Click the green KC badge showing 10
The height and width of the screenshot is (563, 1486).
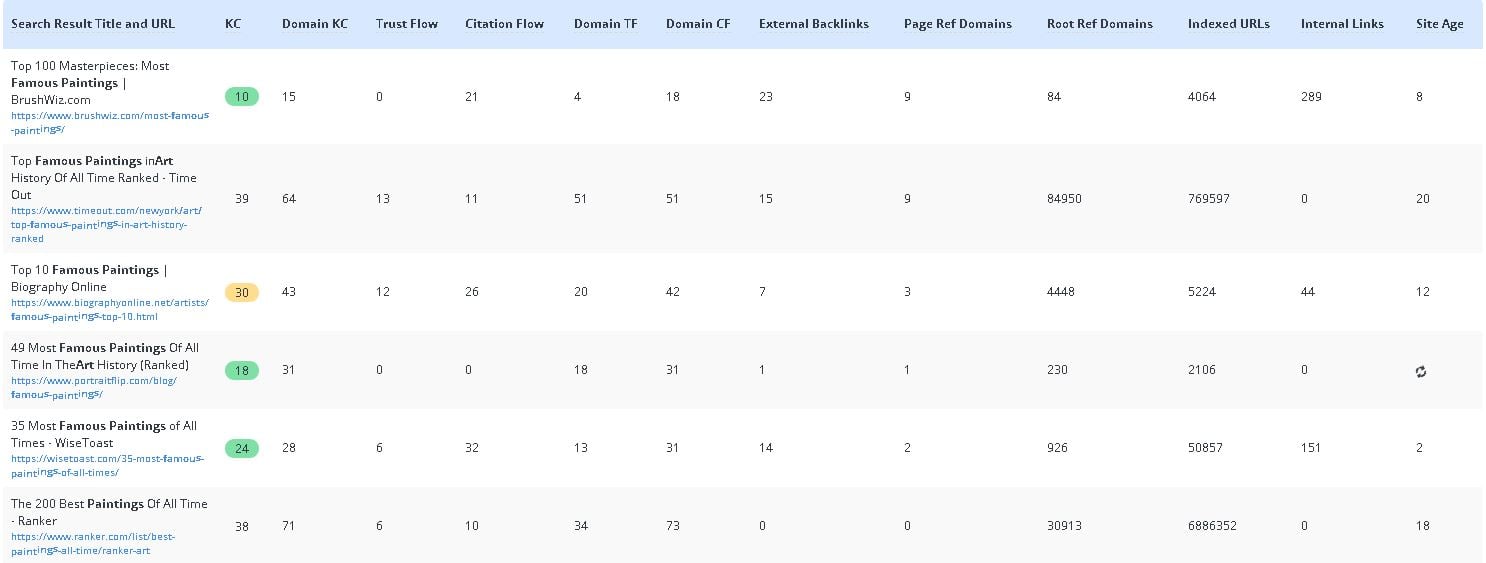click(242, 97)
